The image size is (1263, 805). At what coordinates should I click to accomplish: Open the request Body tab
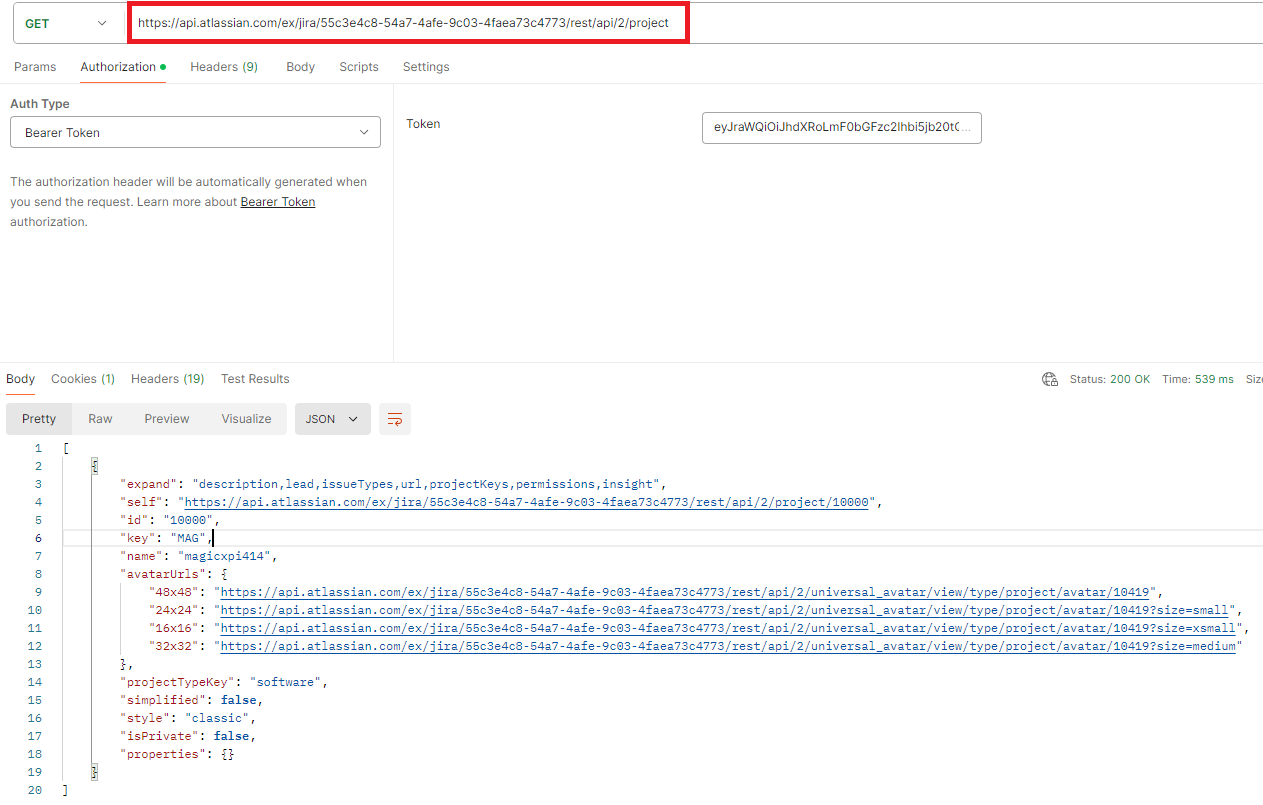300,67
